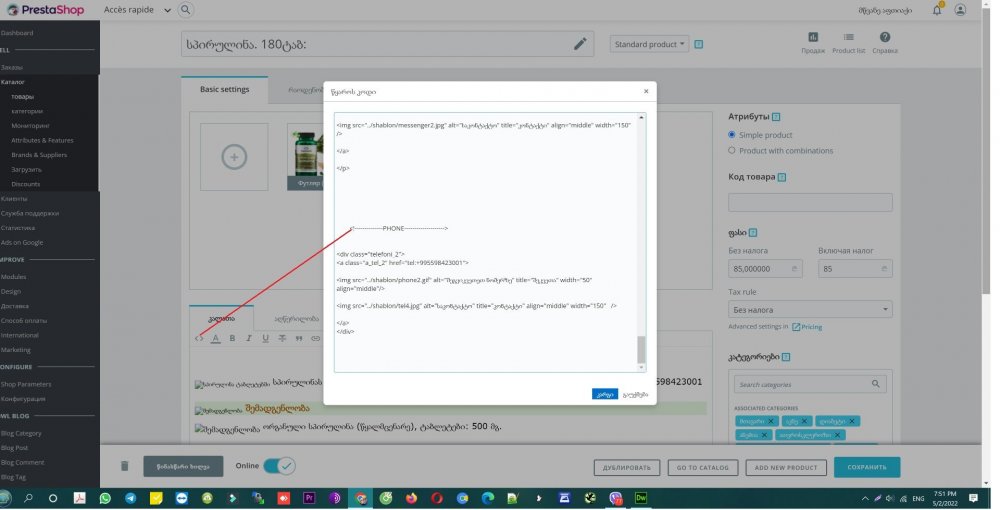Viewport: 1000px width, 510px height.
Task: Open WhatsApp from the taskbar
Action: (x=105, y=499)
